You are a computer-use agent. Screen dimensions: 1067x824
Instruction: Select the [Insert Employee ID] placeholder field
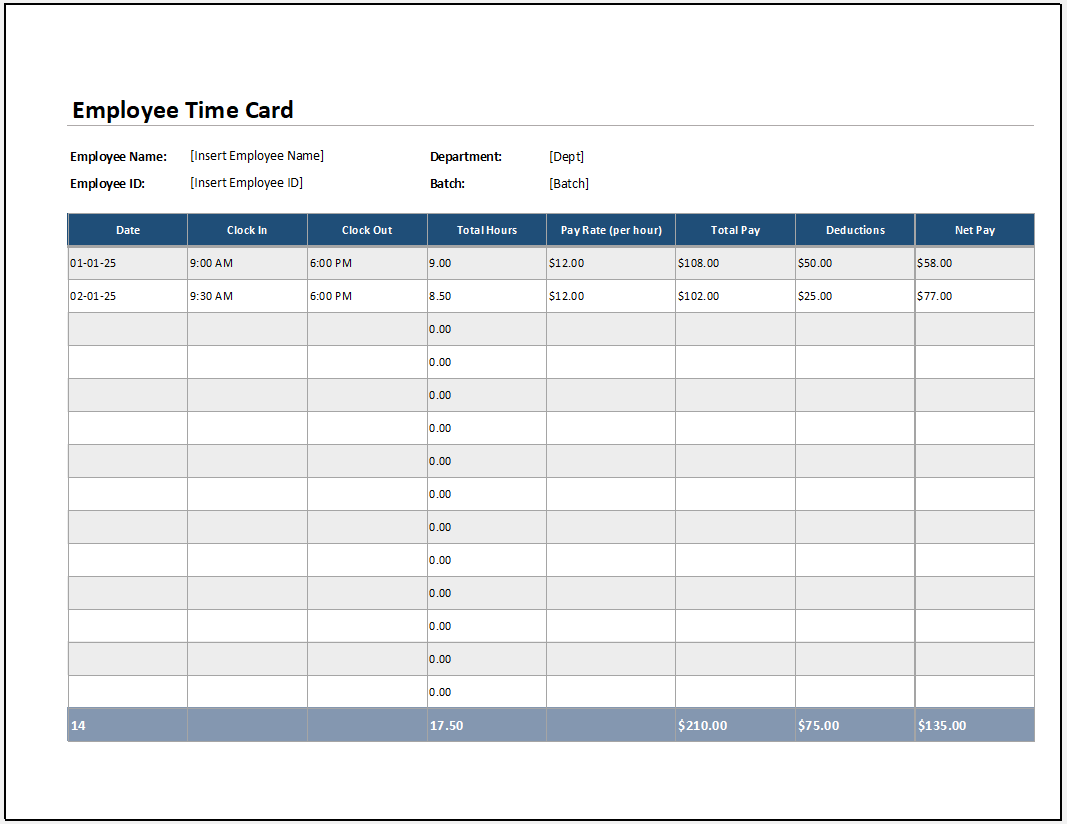pos(245,182)
